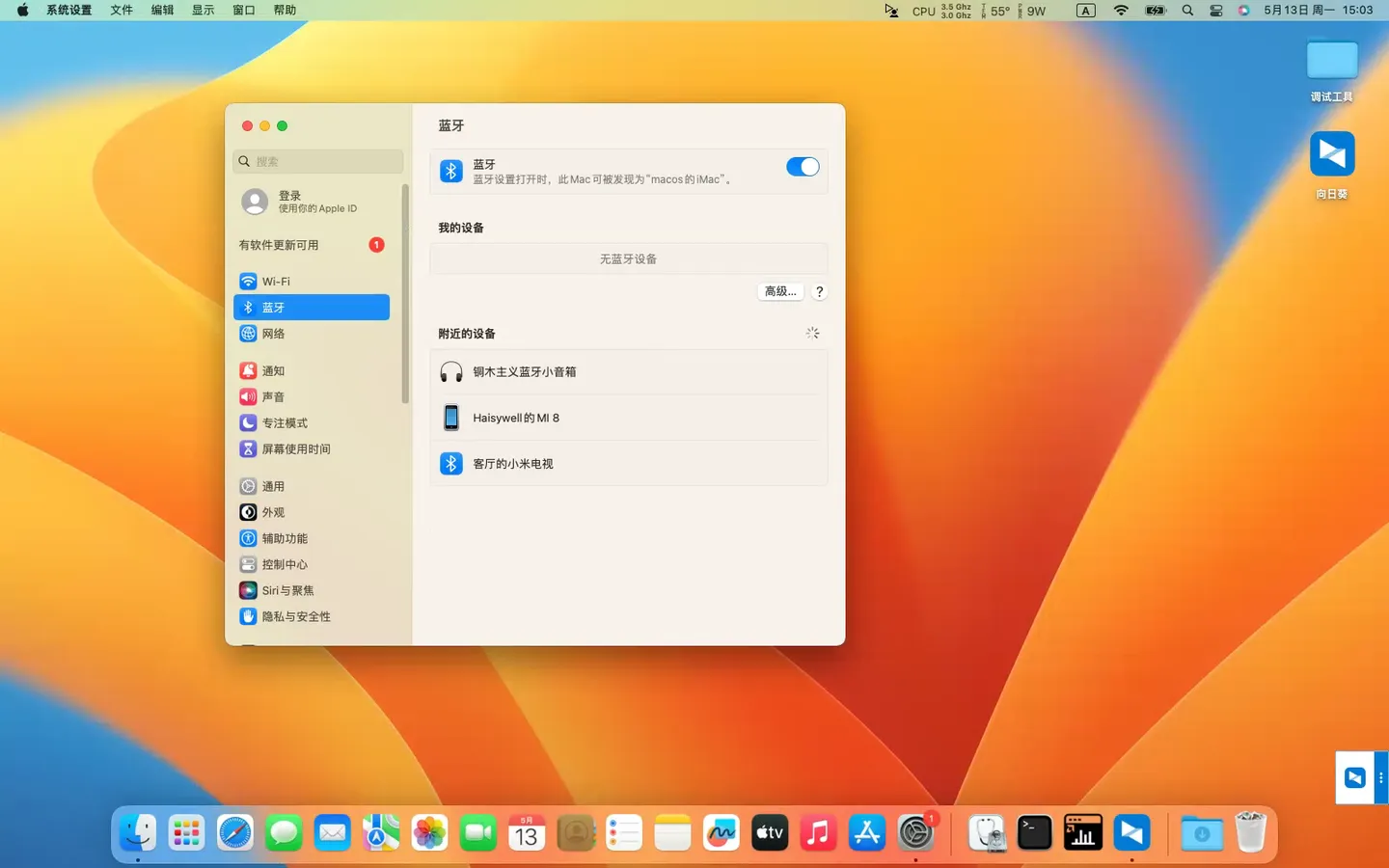Select 专注模式 in the sidebar
The height and width of the screenshot is (868, 1389).
tap(286, 422)
